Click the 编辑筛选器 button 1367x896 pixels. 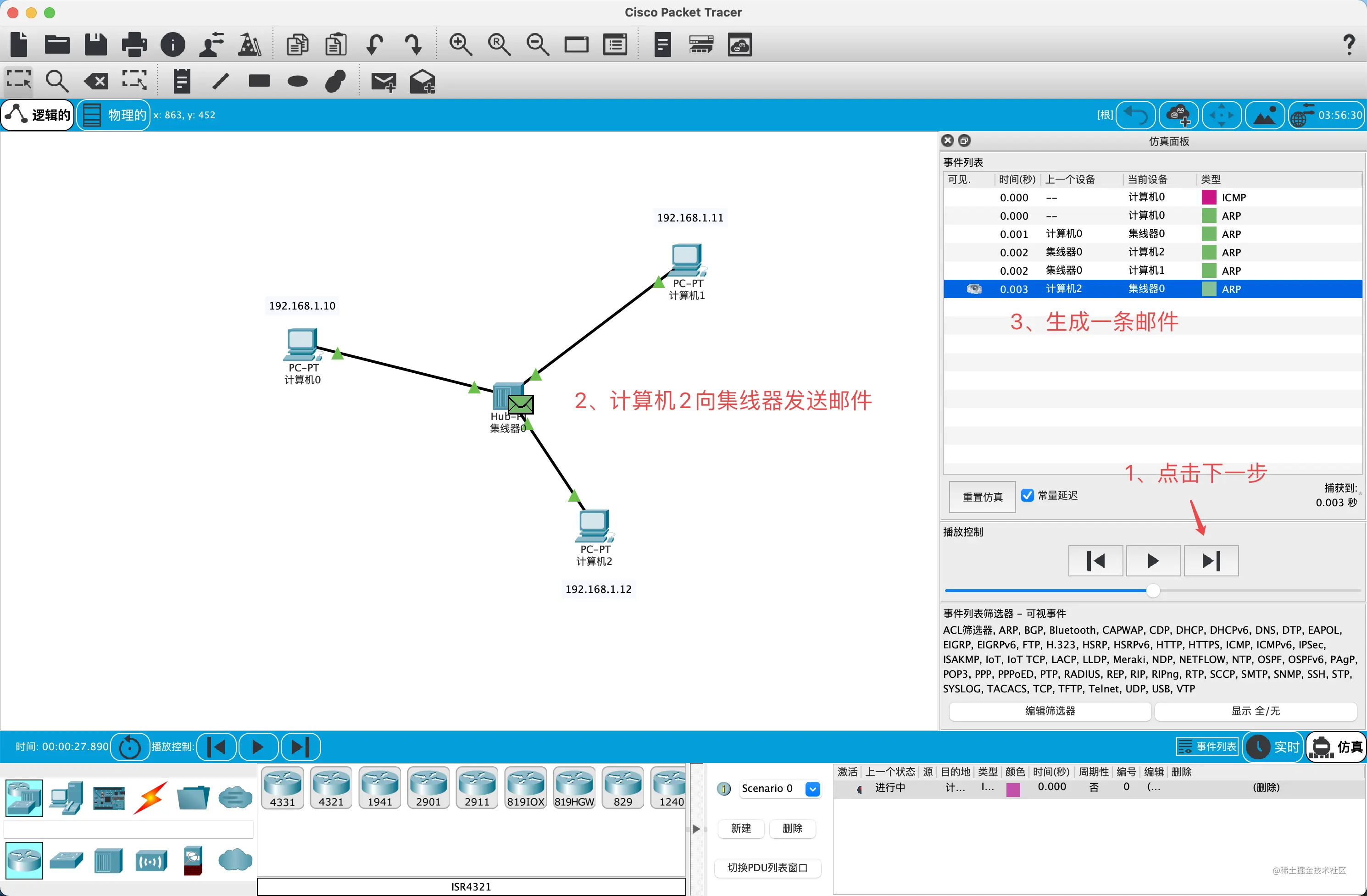coord(1050,711)
